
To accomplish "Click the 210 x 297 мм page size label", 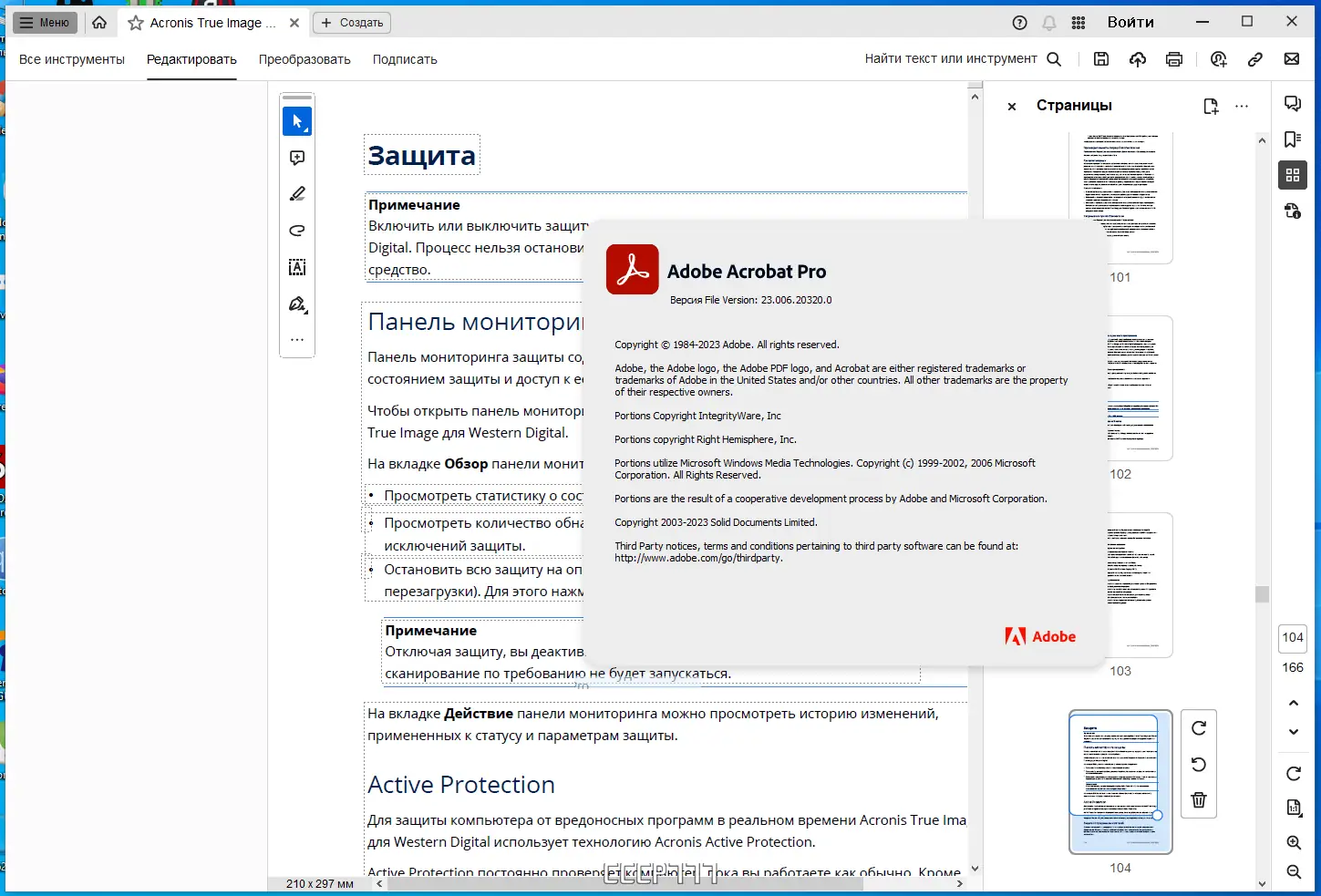I will (320, 884).
